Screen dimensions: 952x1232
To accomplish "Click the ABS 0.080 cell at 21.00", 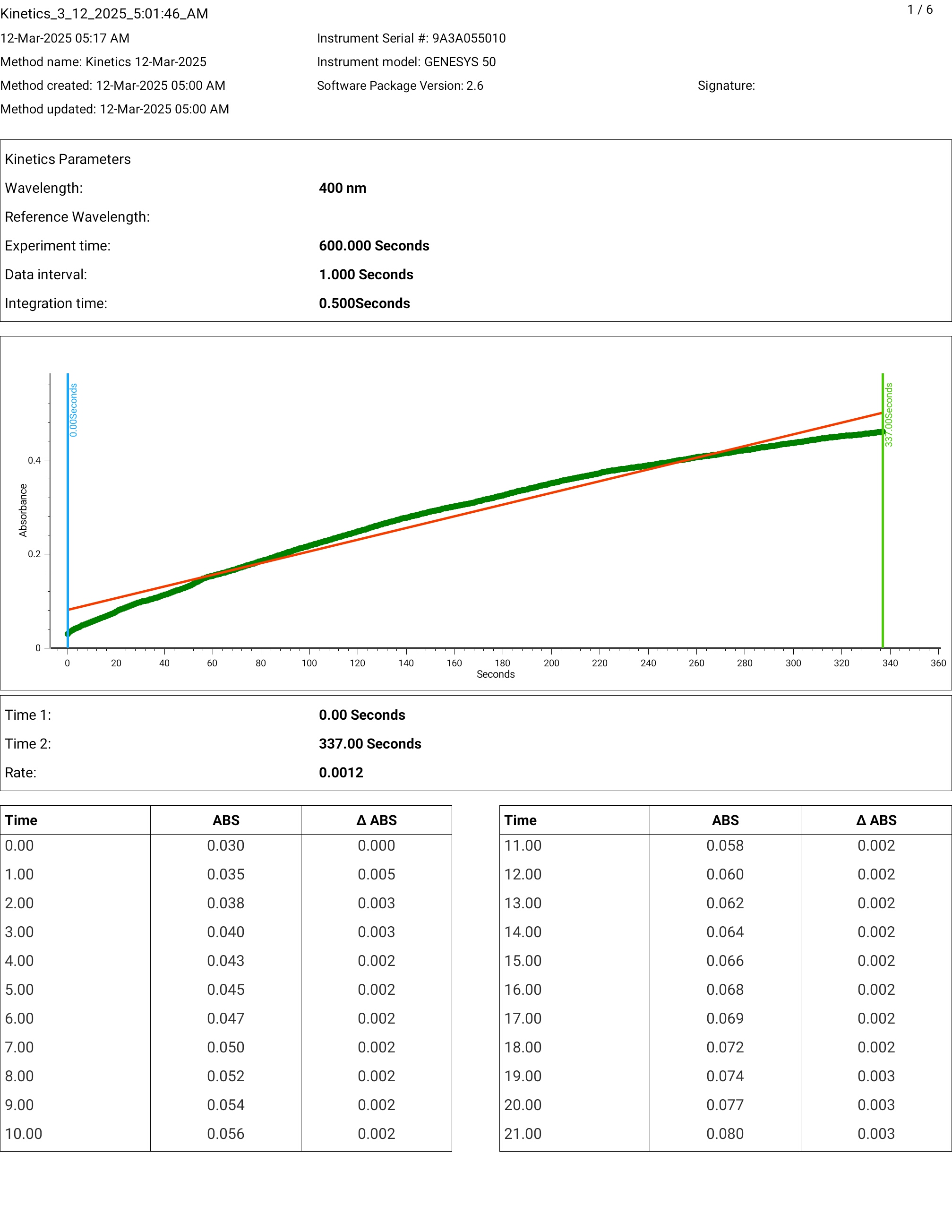I will tap(725, 1133).
